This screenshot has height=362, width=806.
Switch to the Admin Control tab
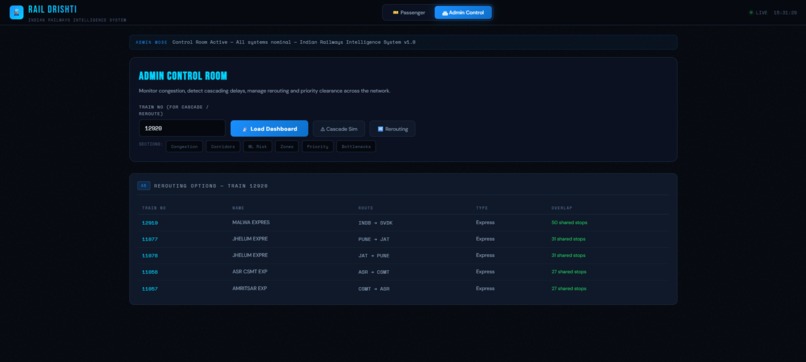463,12
